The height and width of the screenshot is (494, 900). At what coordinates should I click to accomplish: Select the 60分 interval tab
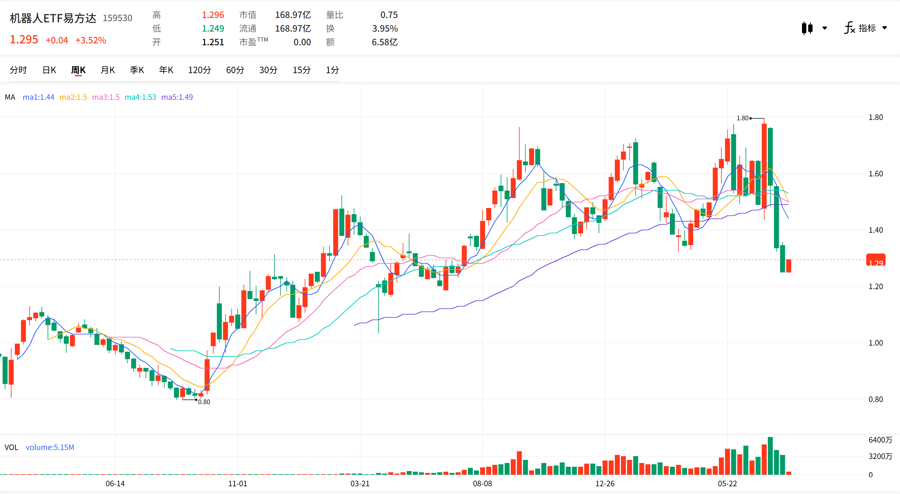click(x=235, y=70)
